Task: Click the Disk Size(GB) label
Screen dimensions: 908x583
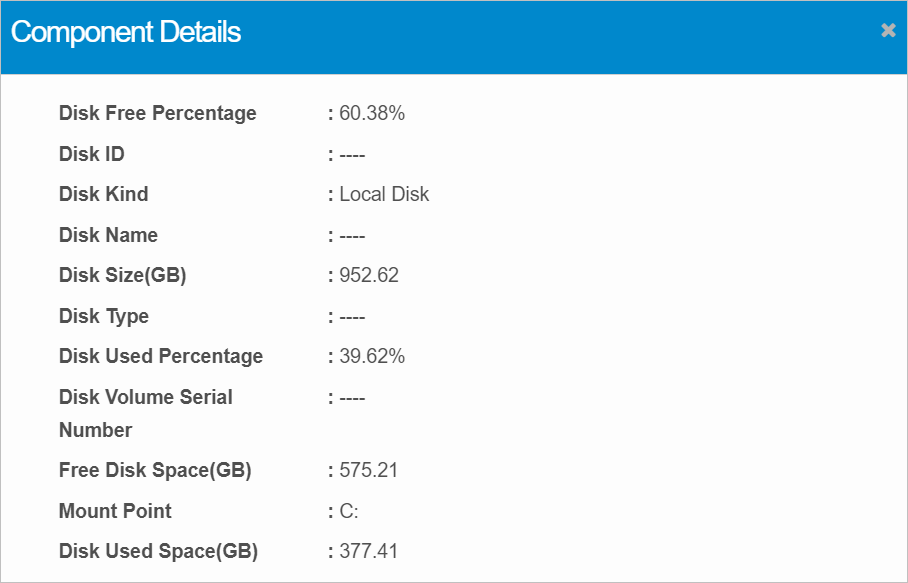Action: [123, 275]
